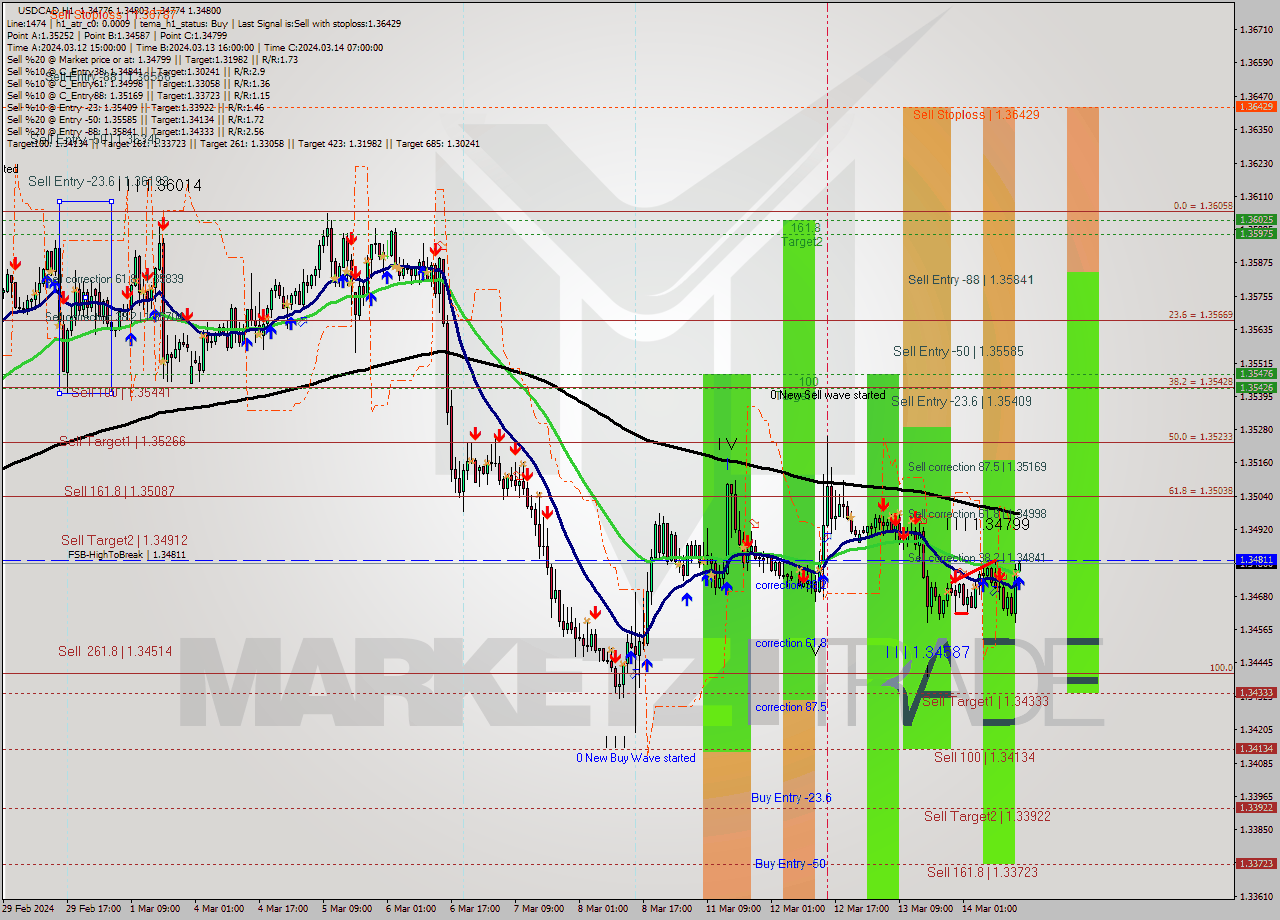
Task: Click the blue 'correction 87.5' label
Action: [x=791, y=707]
